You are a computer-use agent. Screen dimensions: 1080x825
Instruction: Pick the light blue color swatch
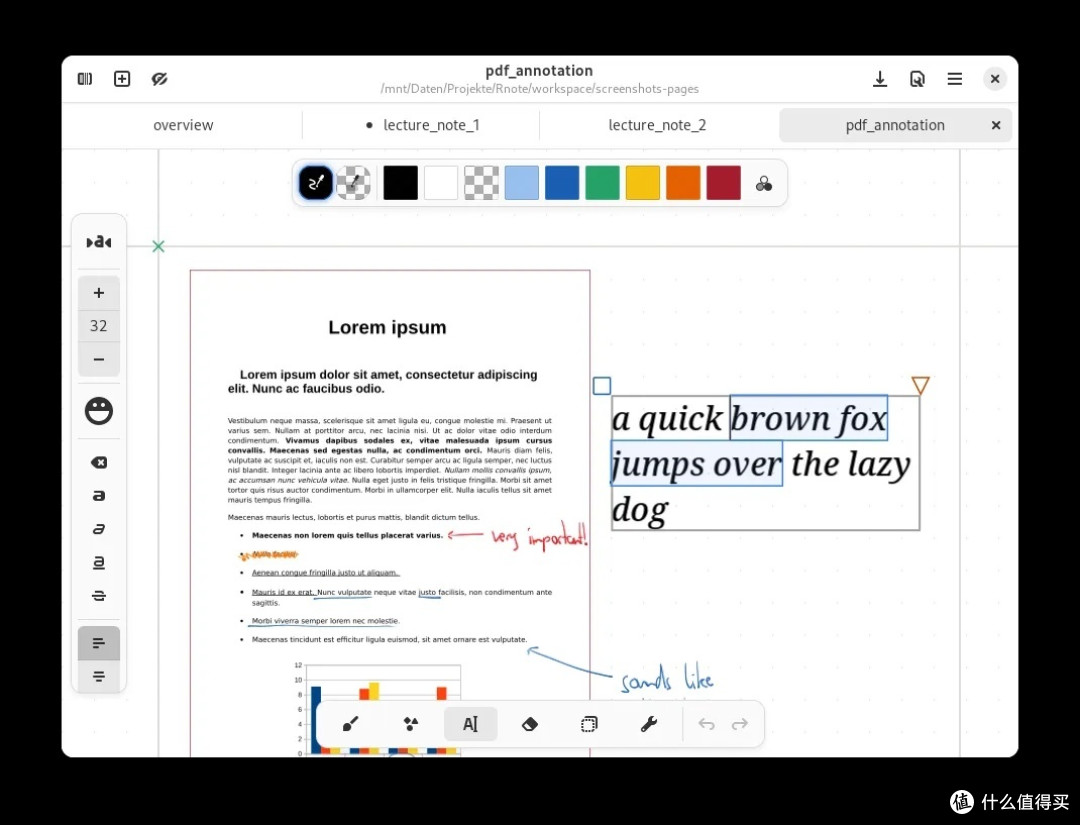[x=521, y=182]
